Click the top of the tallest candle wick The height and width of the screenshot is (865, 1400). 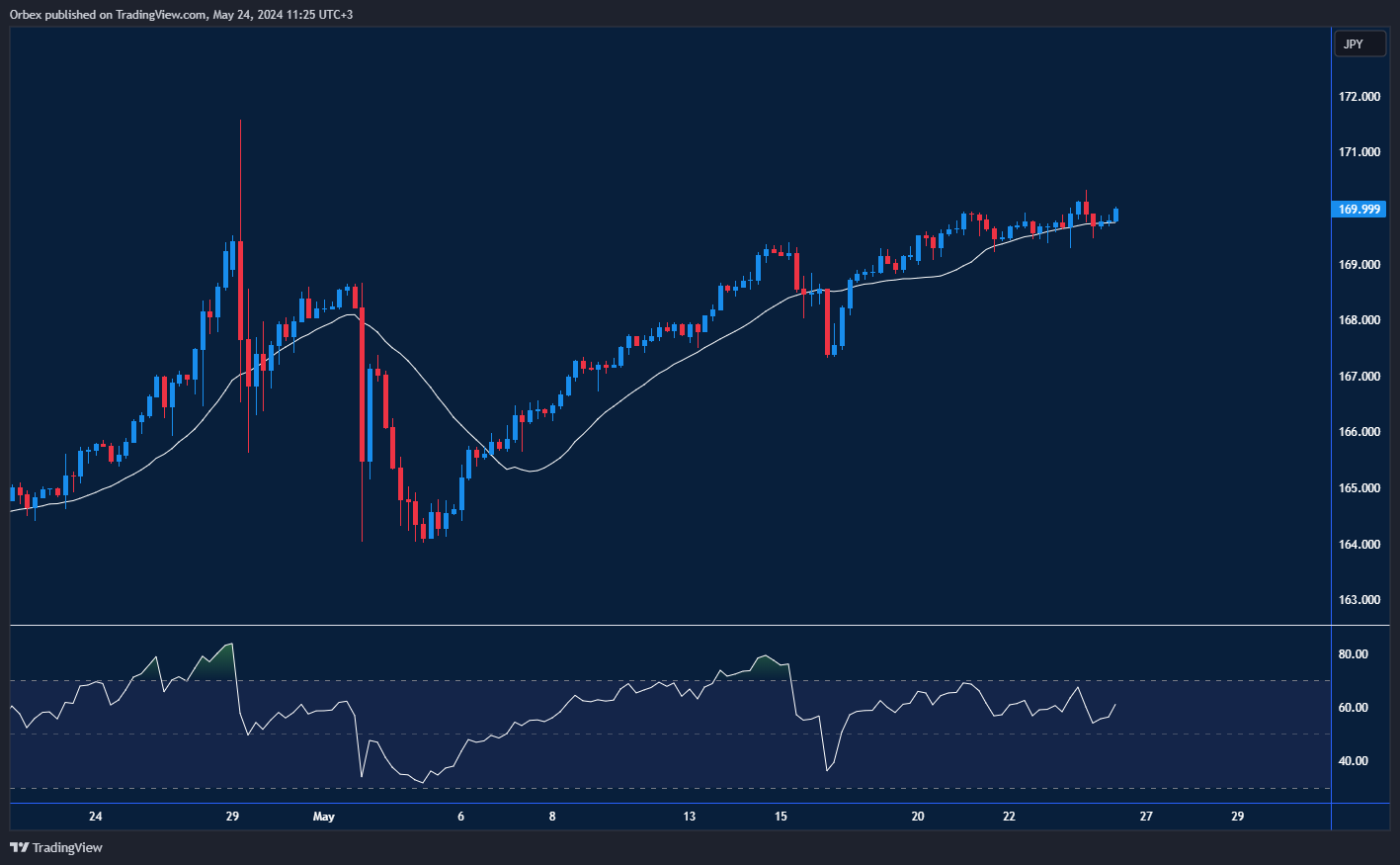(240, 122)
